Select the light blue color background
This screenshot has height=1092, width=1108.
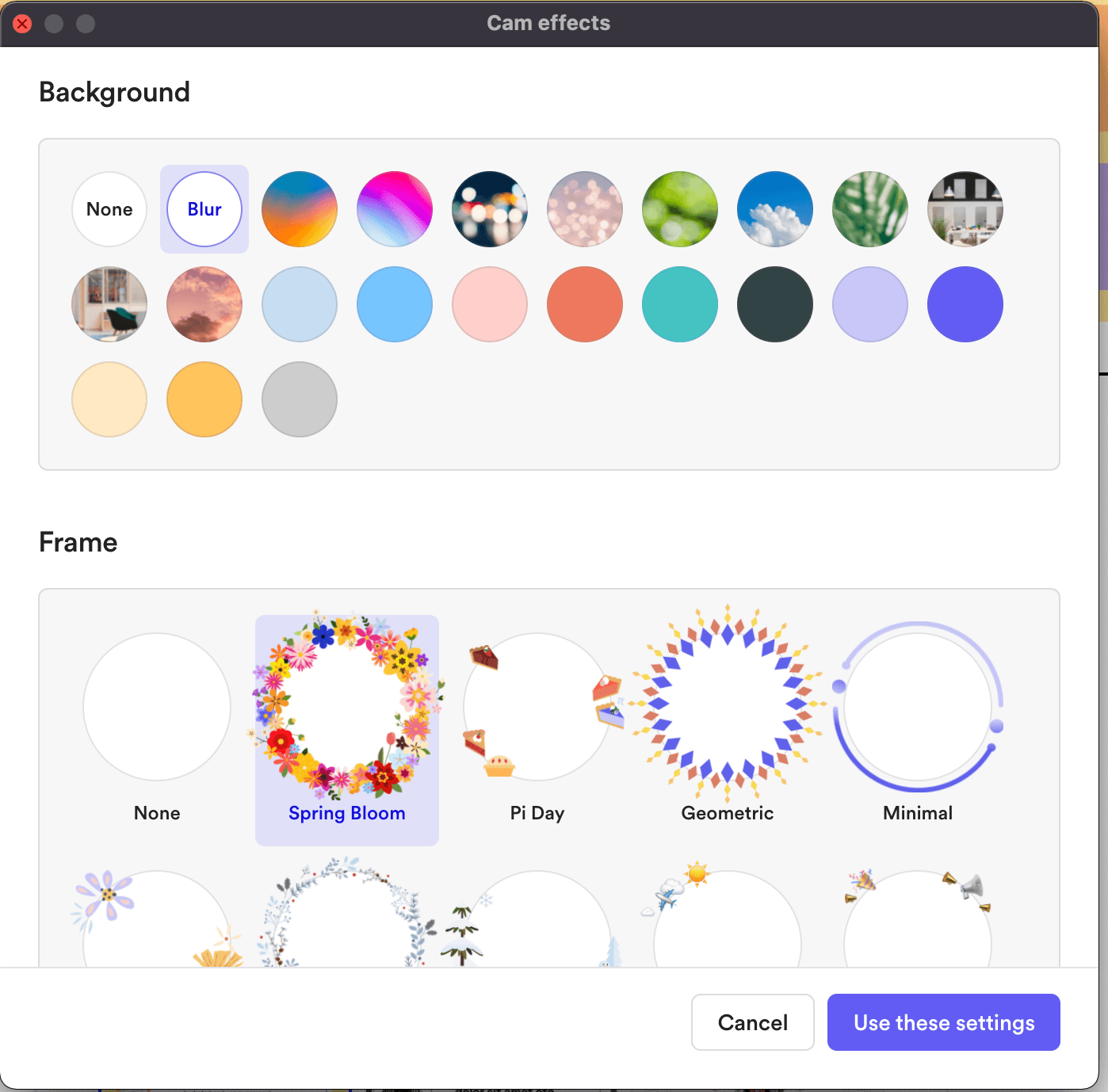pyautogui.click(x=299, y=304)
